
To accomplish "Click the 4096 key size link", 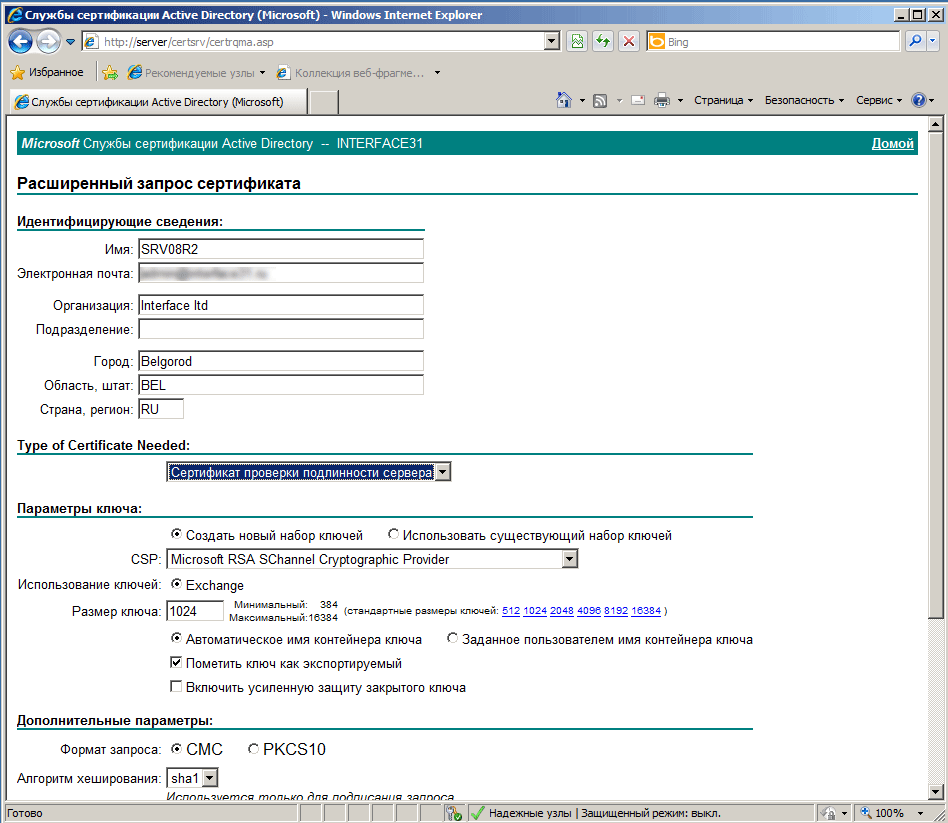I will [589, 611].
